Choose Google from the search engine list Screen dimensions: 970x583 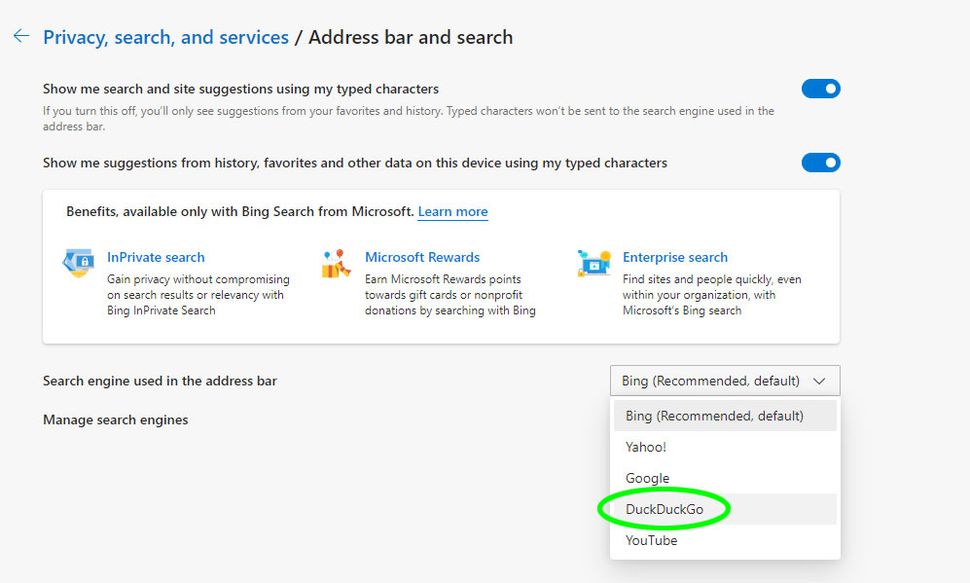tap(647, 478)
